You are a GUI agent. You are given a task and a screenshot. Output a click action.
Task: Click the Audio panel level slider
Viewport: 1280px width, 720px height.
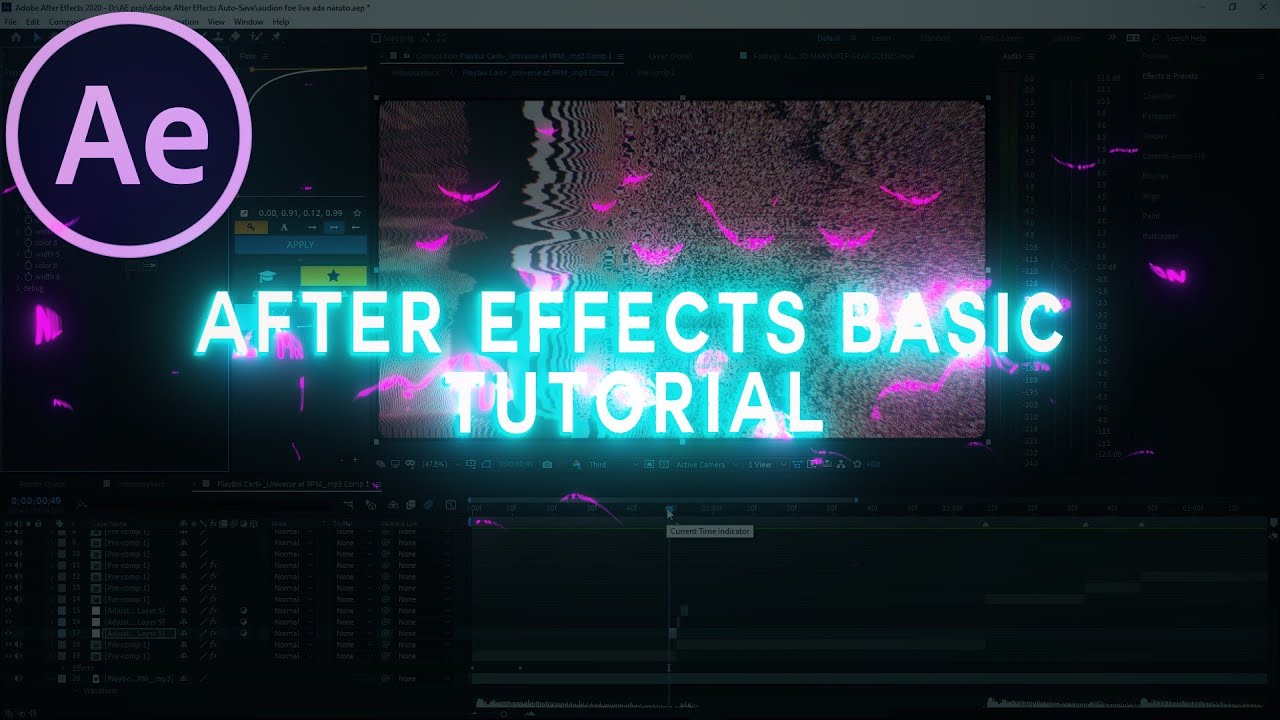point(1072,267)
